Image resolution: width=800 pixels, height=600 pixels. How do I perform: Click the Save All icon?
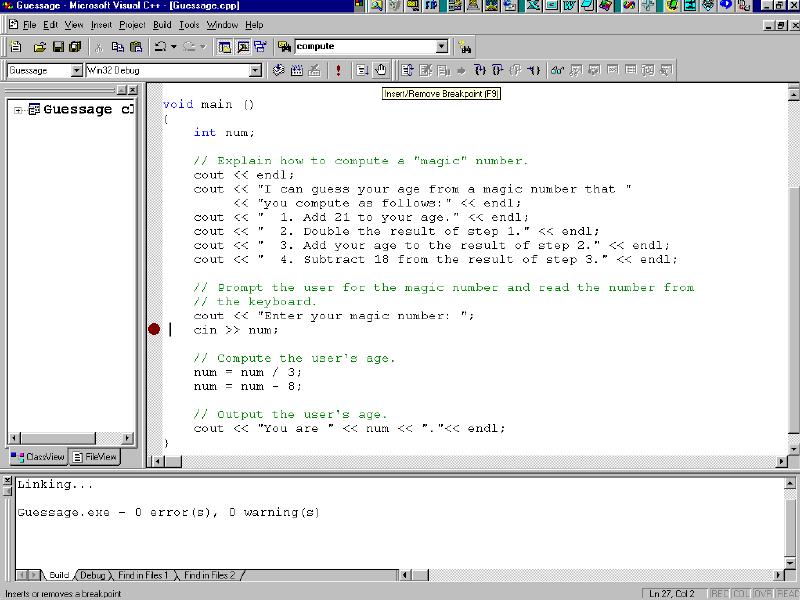[x=76, y=47]
